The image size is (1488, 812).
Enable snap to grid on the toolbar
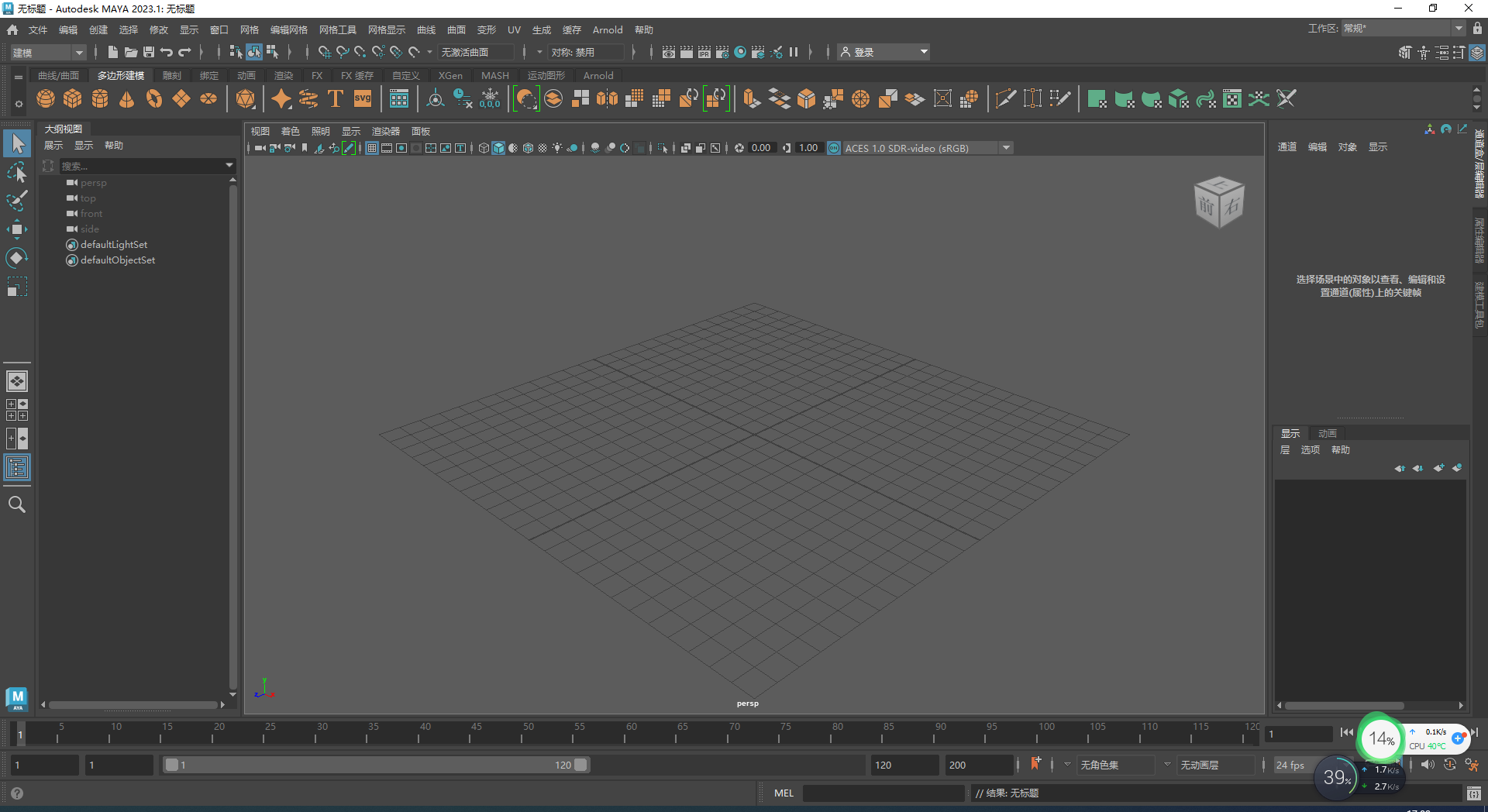[323, 52]
